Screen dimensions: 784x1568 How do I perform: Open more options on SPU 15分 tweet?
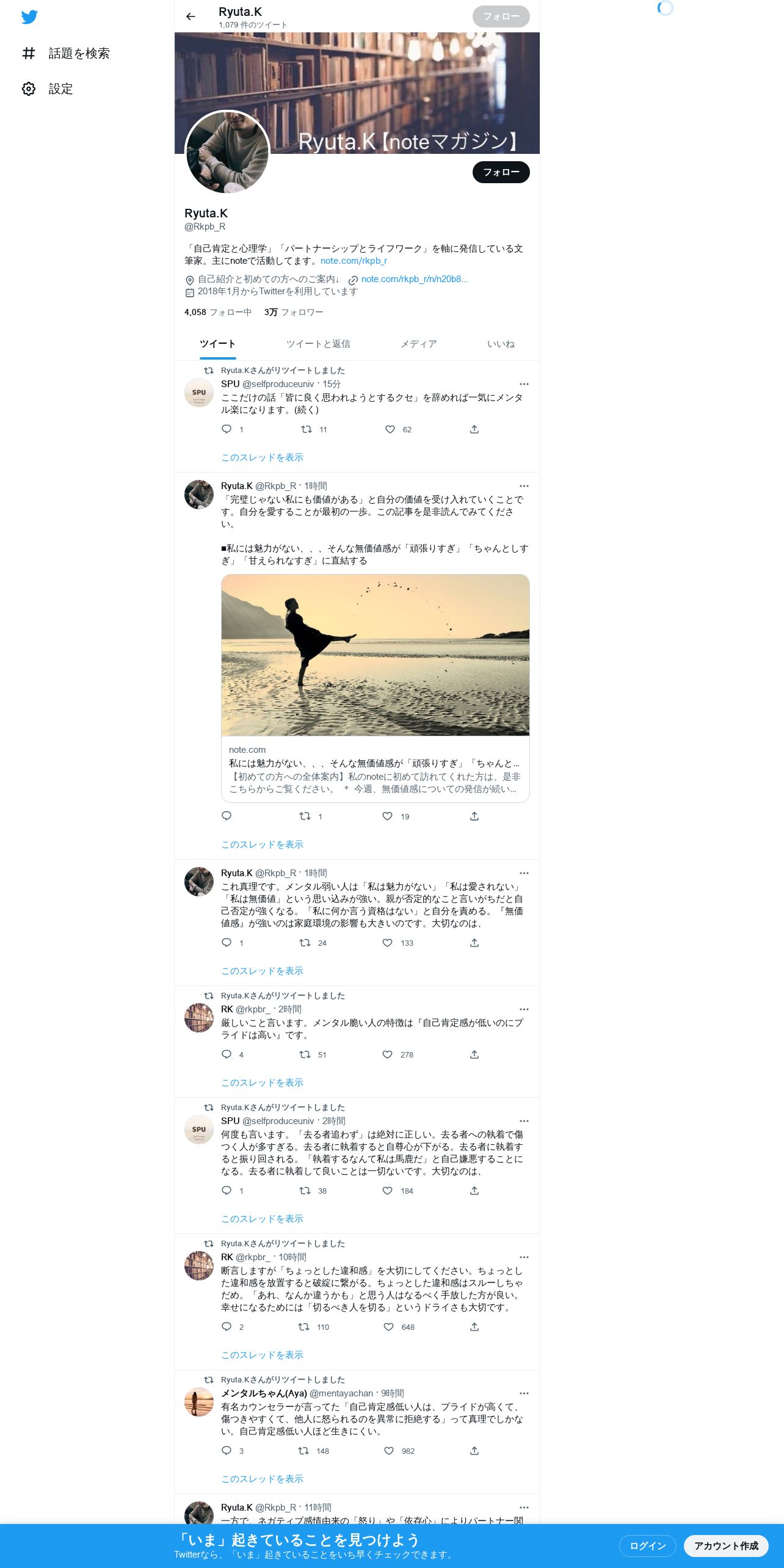coord(524,384)
